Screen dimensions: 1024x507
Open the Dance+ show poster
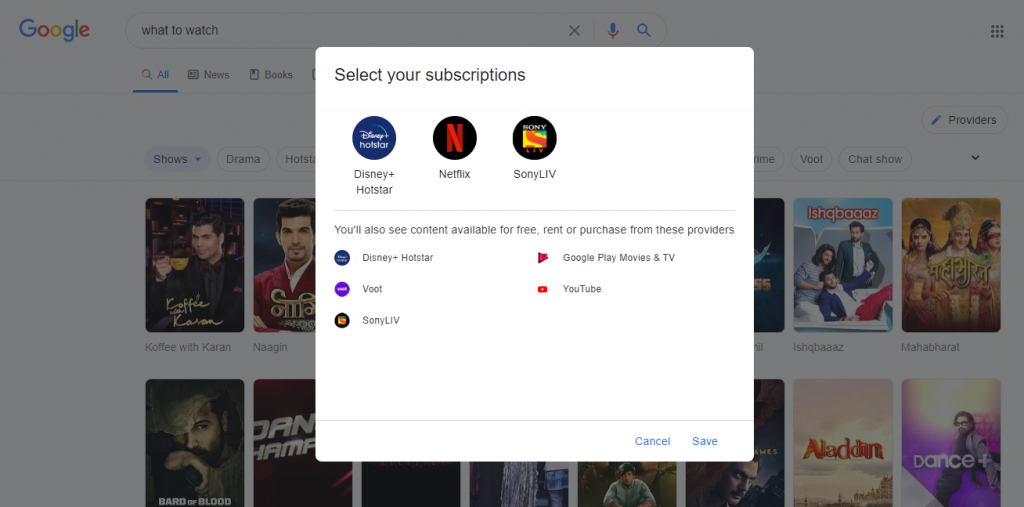[x=951, y=443]
